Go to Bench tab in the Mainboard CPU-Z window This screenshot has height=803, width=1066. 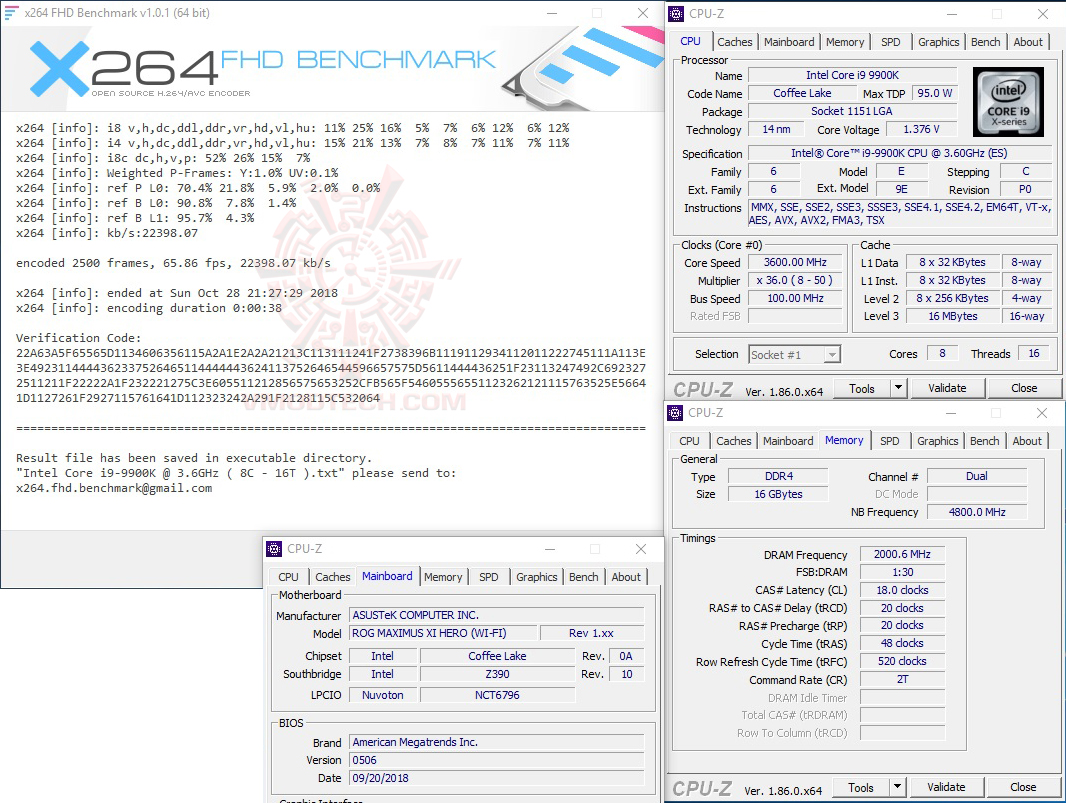point(583,577)
